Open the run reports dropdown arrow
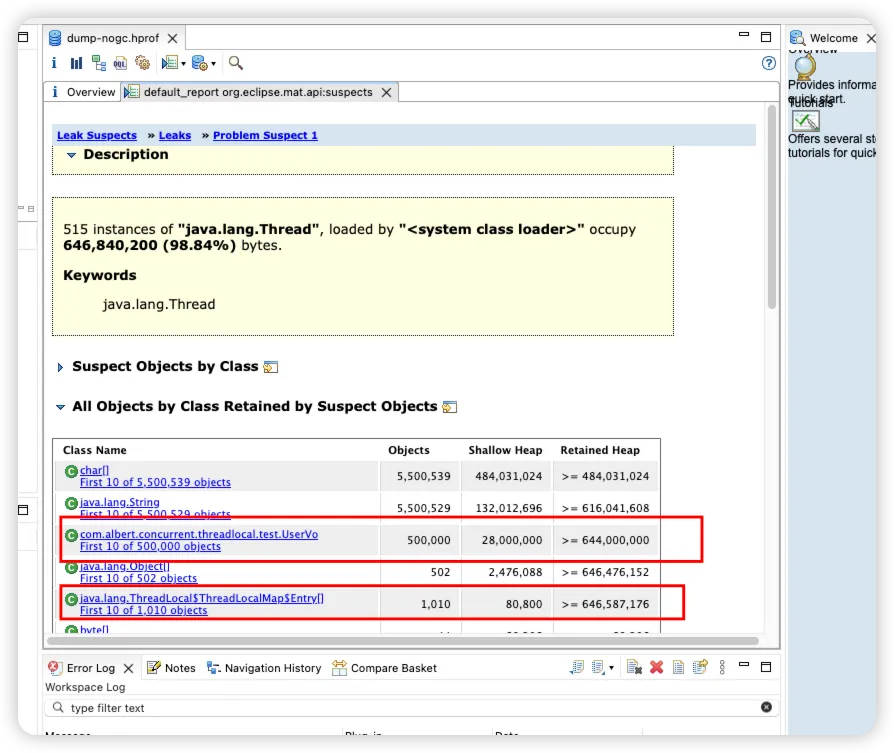This screenshot has width=894, height=753. [183, 64]
